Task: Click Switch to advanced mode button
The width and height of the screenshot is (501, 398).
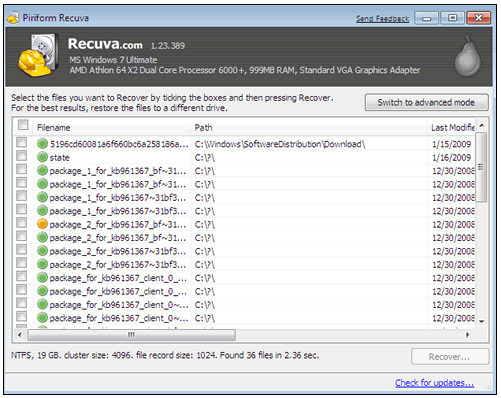Action: (427, 102)
